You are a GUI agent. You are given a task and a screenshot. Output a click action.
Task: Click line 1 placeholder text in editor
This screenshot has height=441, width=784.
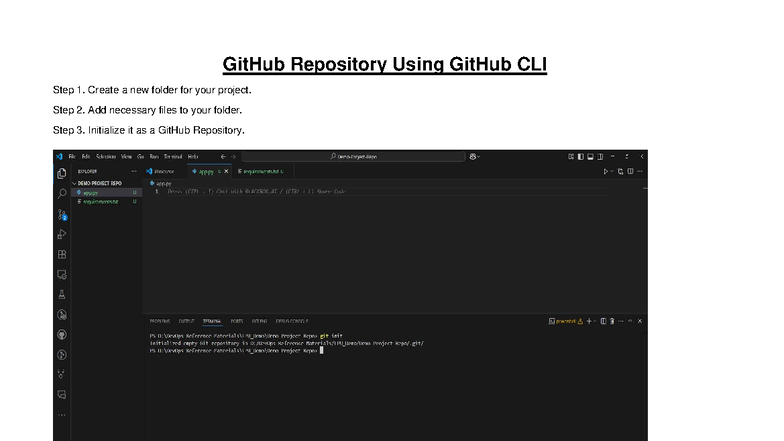(256, 192)
